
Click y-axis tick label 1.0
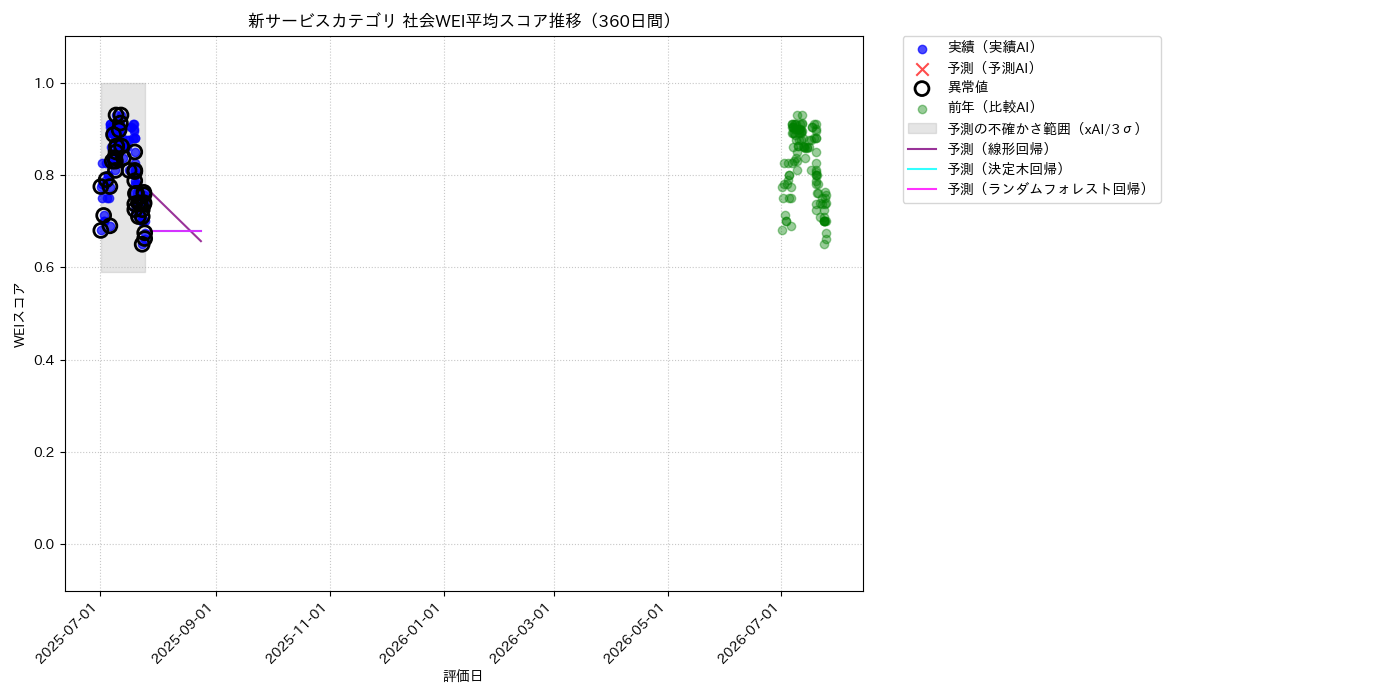pyautogui.click(x=46, y=83)
